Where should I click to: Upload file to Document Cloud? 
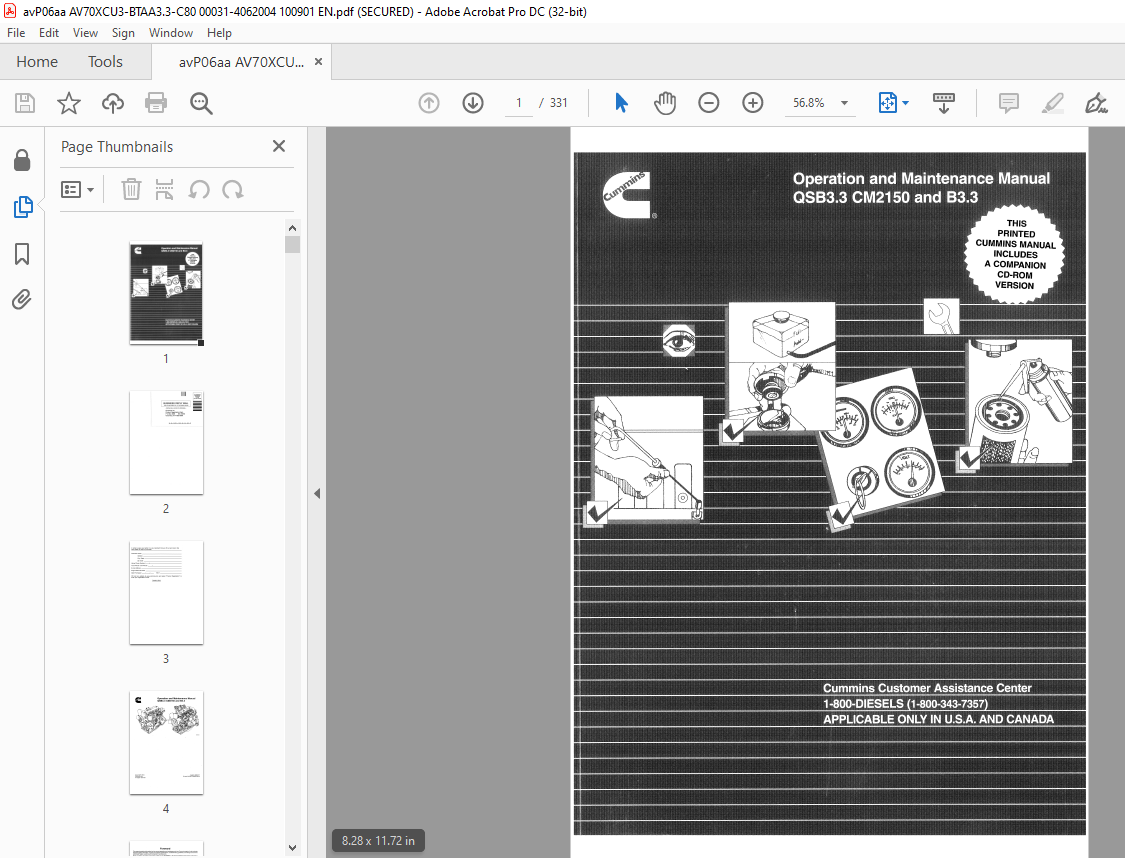pyautogui.click(x=113, y=103)
